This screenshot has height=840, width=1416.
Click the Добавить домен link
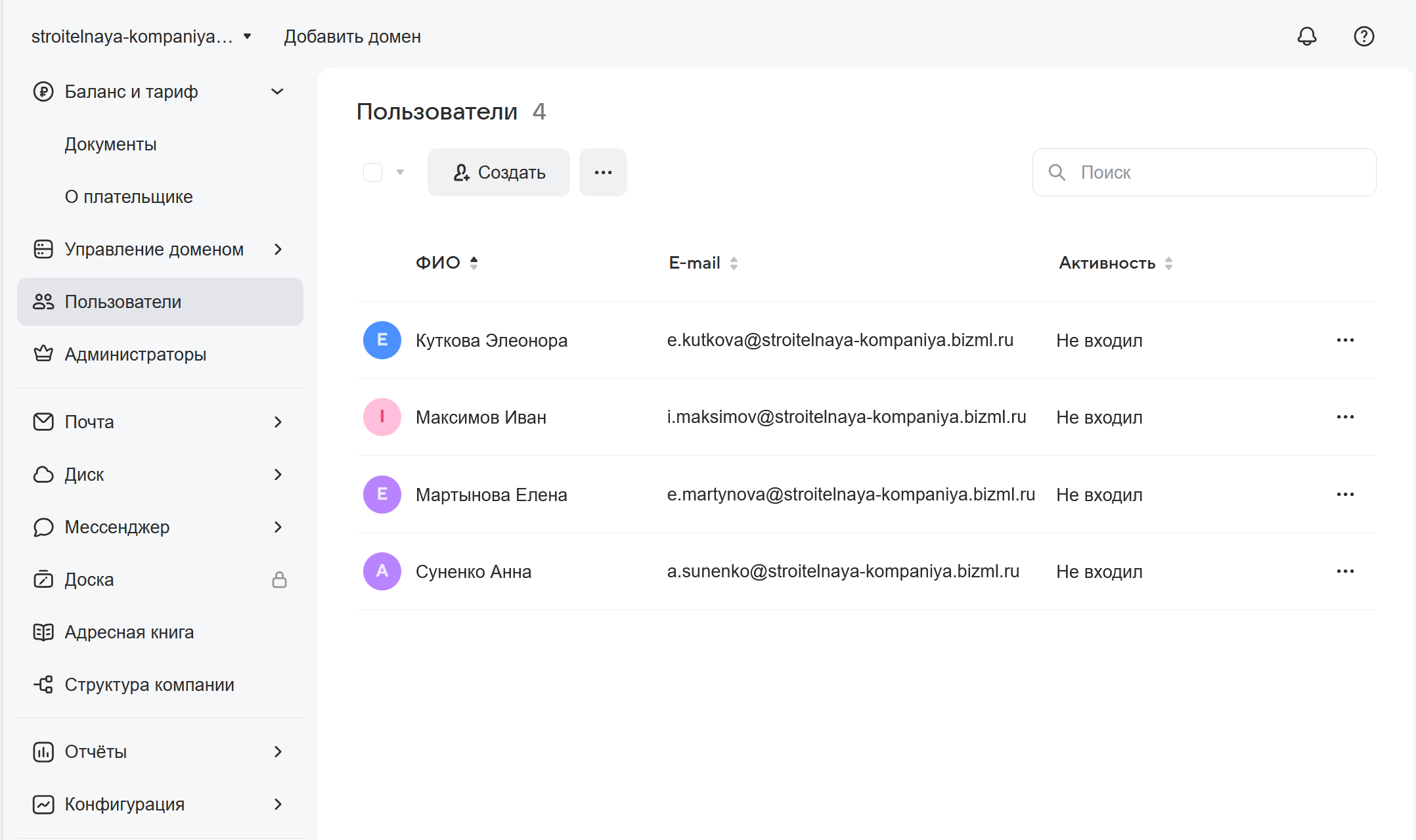(352, 37)
